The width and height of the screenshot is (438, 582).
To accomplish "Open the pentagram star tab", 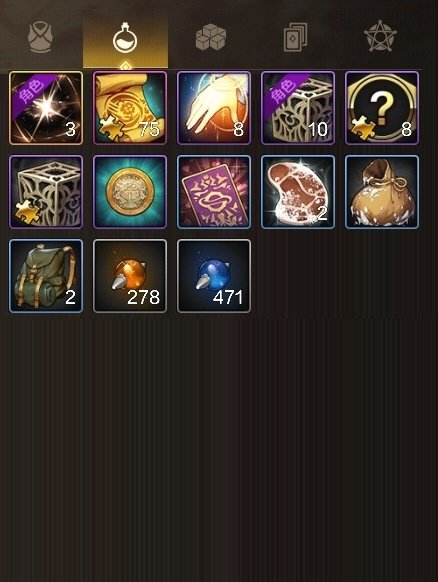I will click(x=380, y=36).
